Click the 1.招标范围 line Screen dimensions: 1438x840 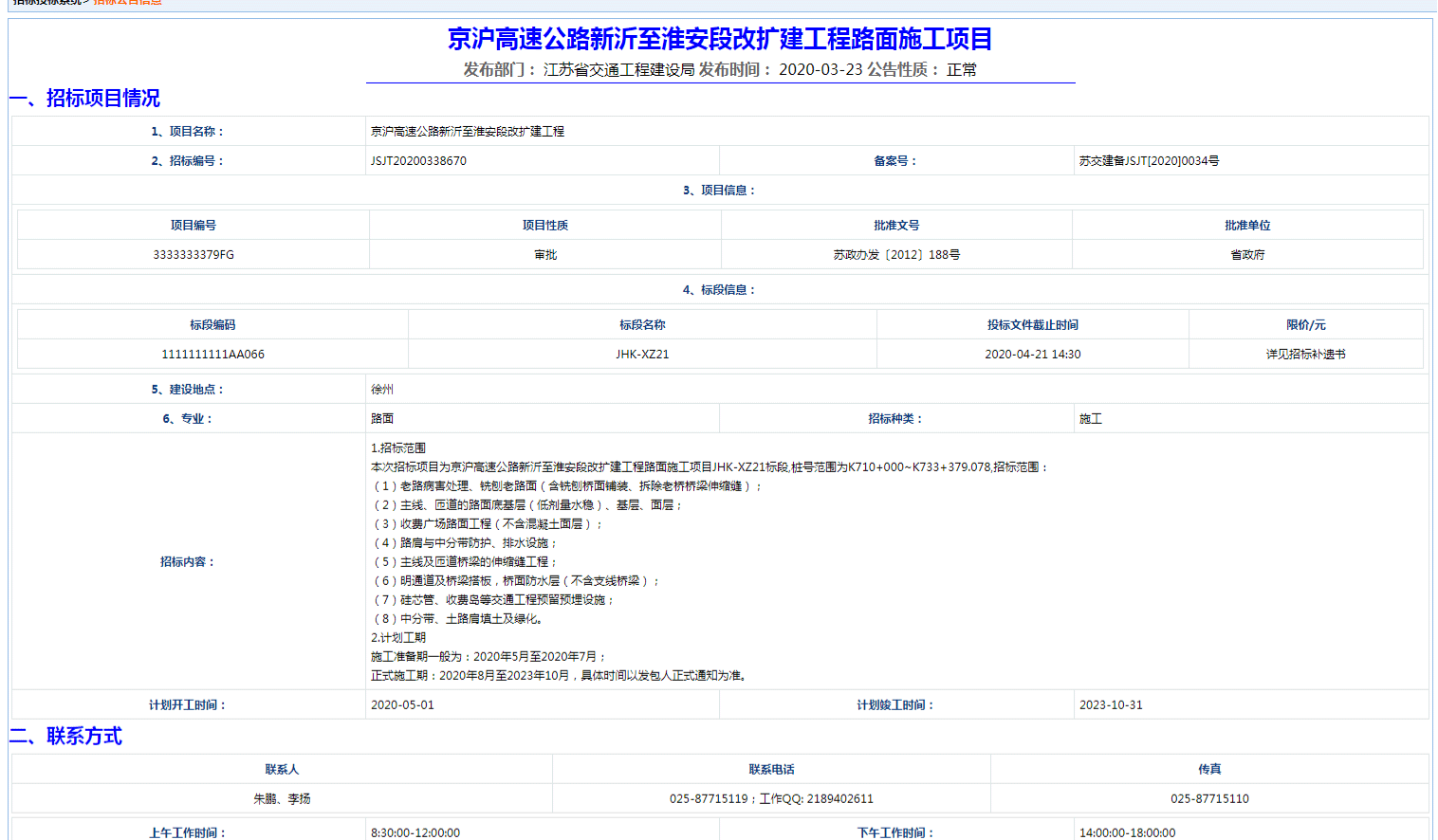[x=398, y=448]
